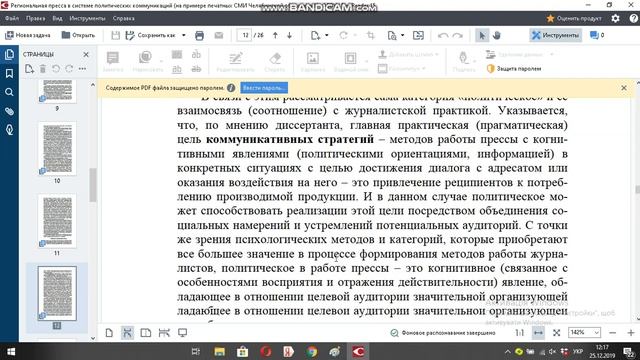Open the Справка menu
The image size is (640, 360).
[124, 18]
